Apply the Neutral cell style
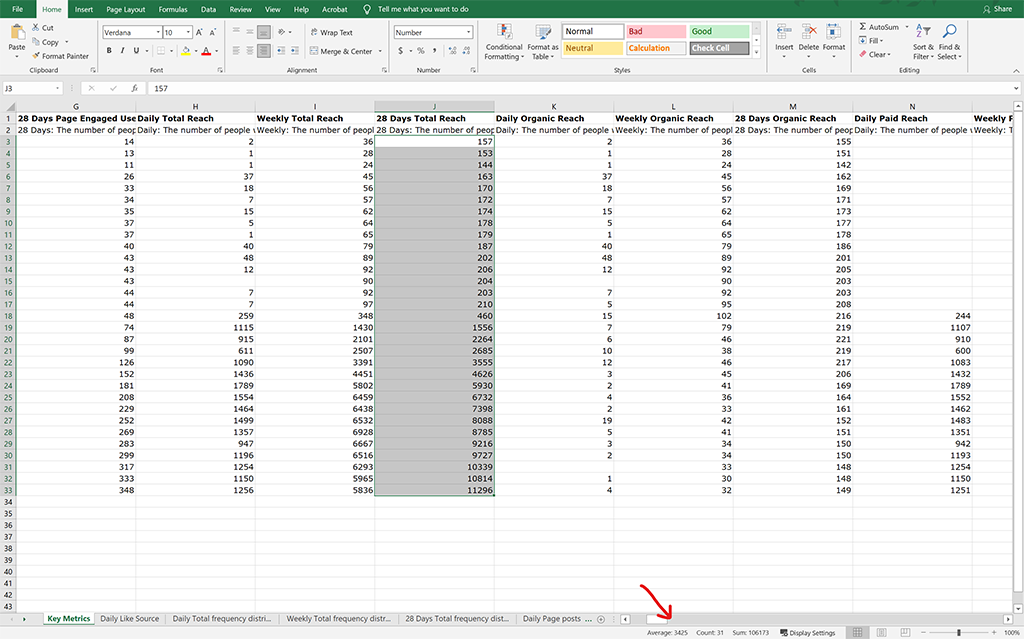 point(593,48)
